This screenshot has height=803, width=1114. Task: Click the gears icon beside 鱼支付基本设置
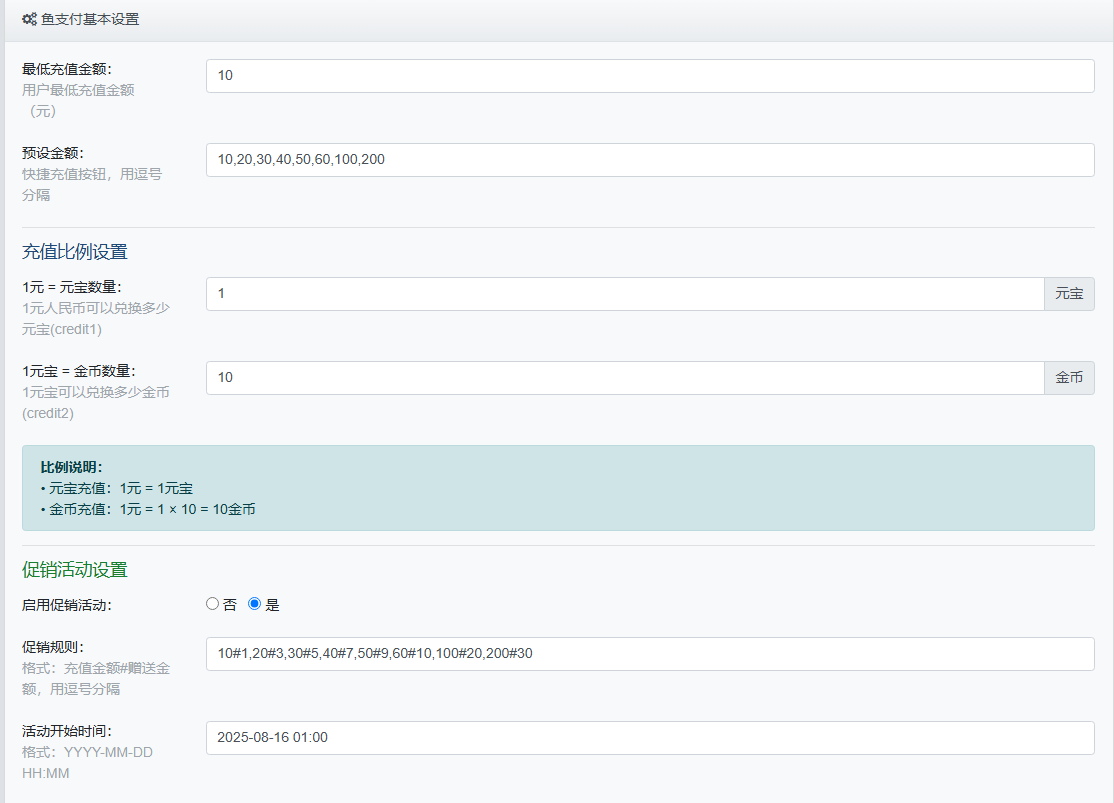coord(29,19)
